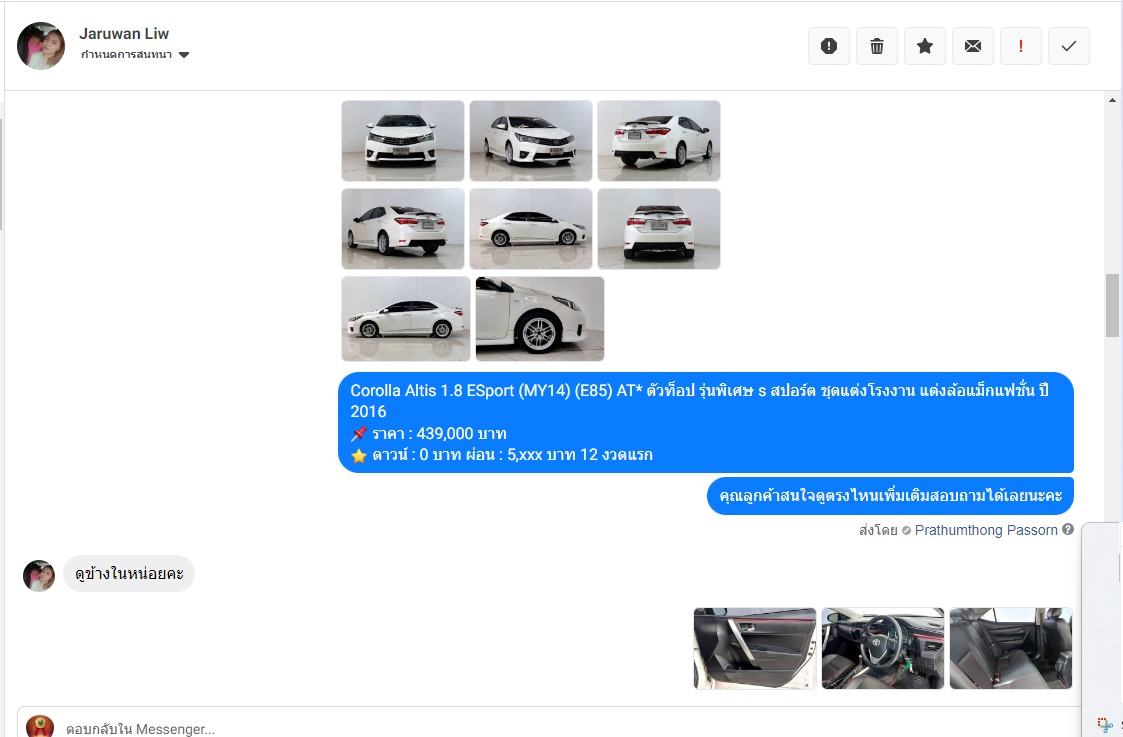
Task: Mark conversation as done with checkmark
Action: point(1069,46)
